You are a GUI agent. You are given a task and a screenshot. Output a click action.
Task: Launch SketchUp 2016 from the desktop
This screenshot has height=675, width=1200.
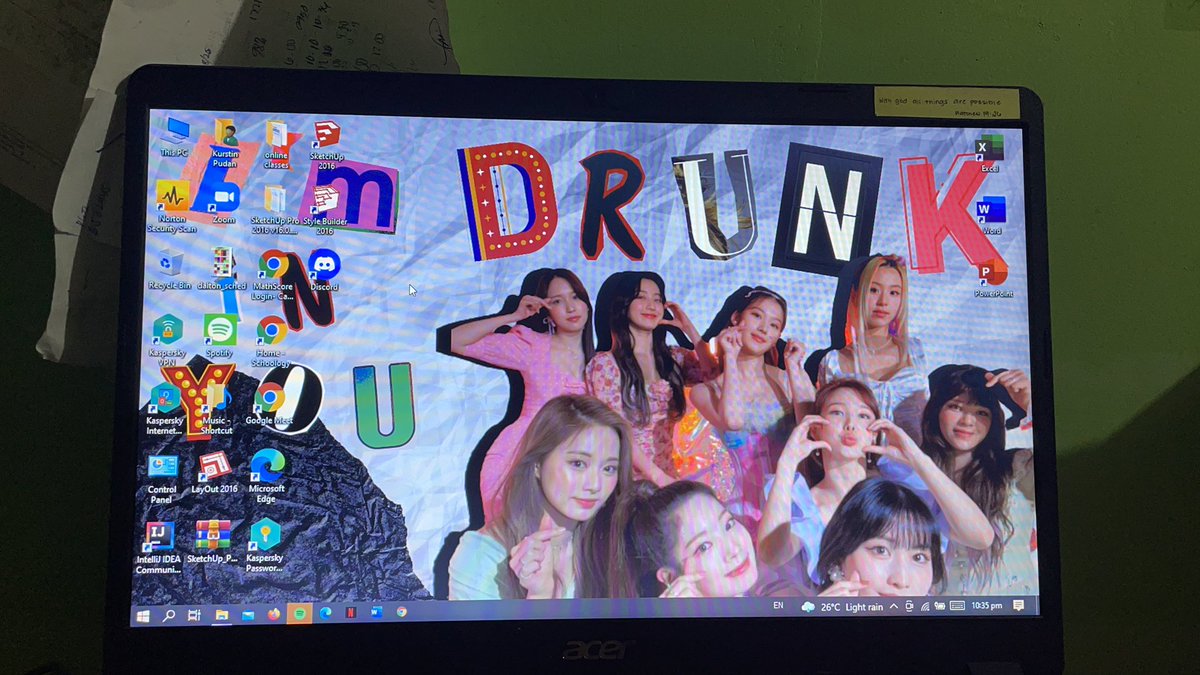point(326,145)
